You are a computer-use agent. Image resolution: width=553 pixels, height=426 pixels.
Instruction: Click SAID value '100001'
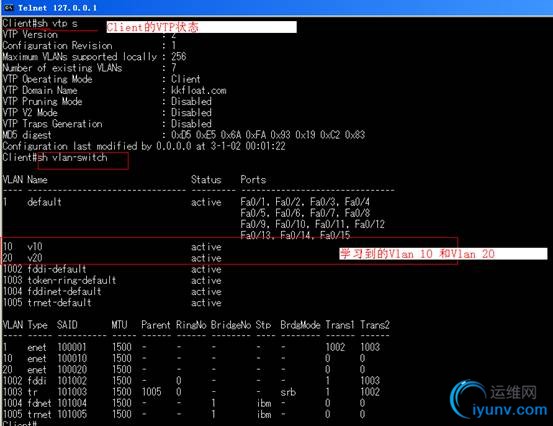click(x=72, y=347)
